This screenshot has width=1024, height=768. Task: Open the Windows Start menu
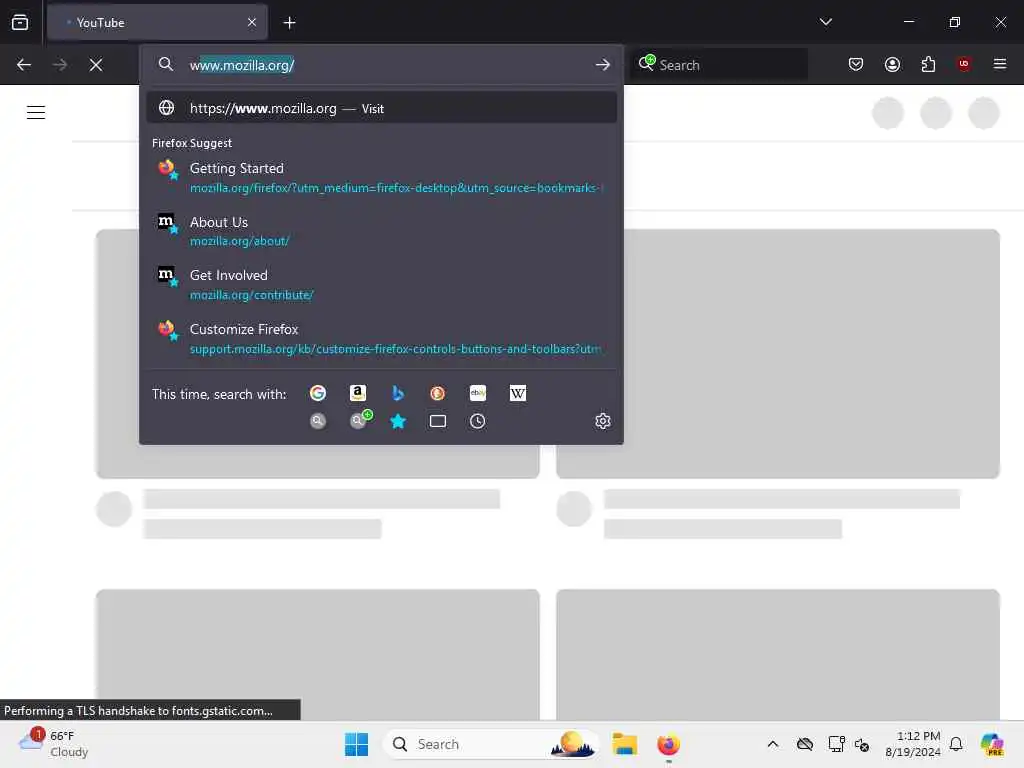pos(357,744)
